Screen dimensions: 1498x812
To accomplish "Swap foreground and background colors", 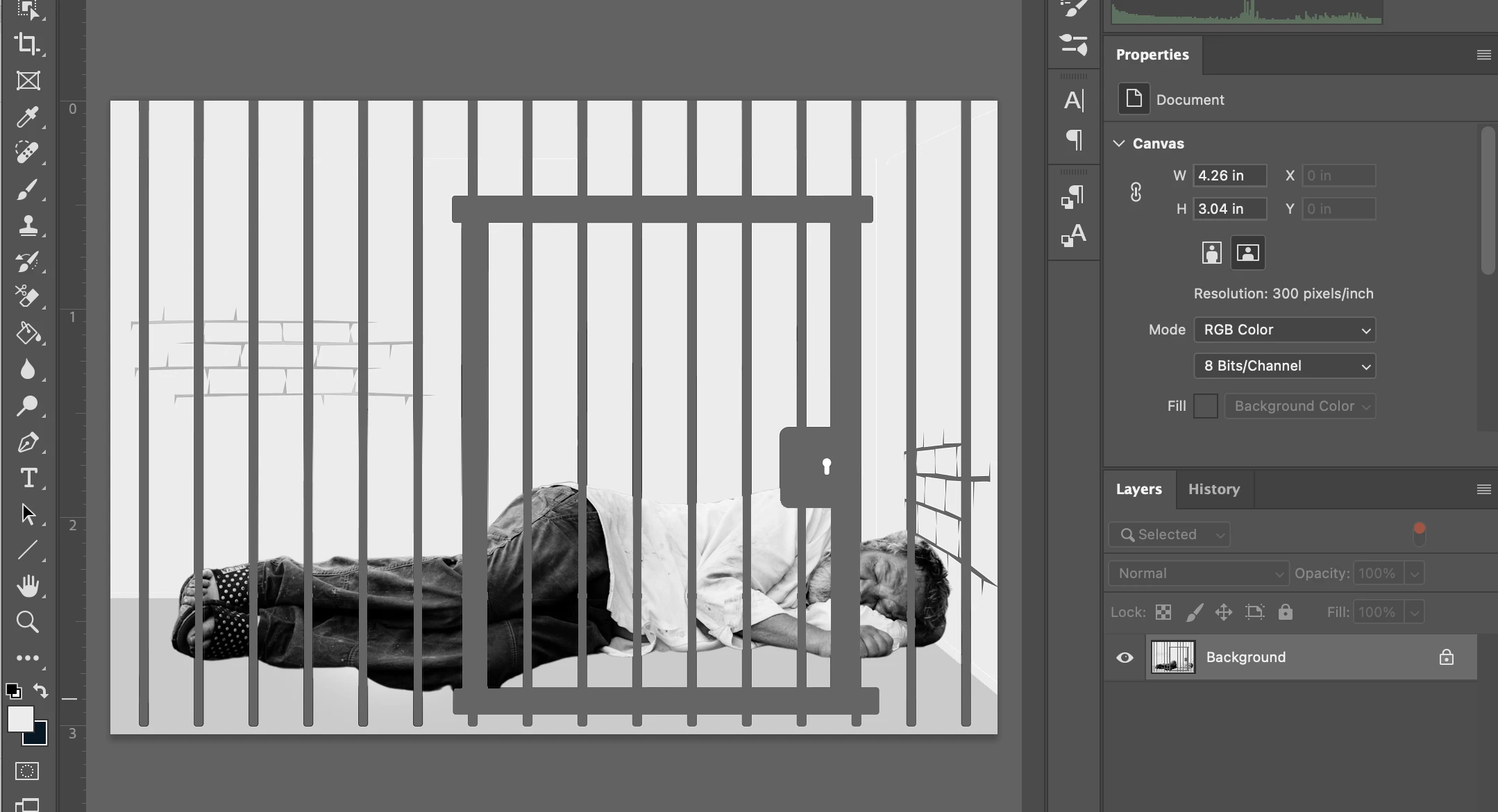I will tap(41, 691).
